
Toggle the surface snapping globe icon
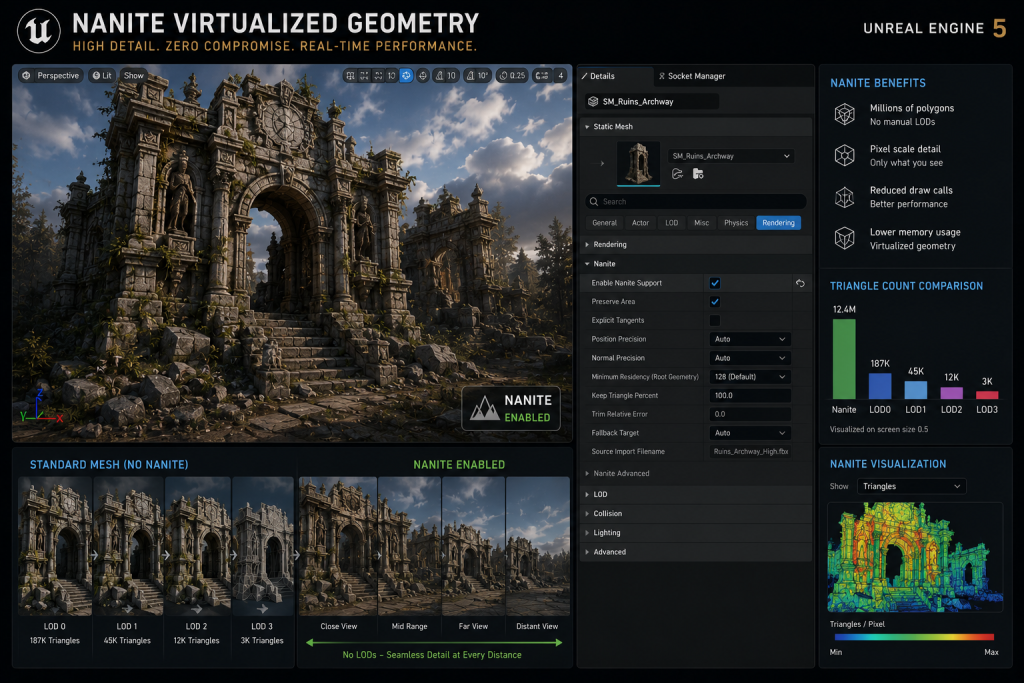click(x=423, y=76)
